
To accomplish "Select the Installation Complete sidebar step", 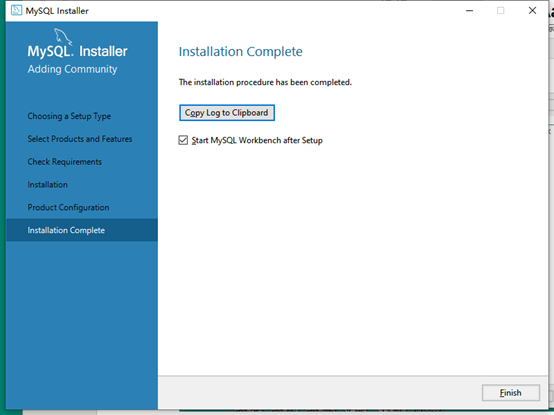I will (x=82, y=230).
